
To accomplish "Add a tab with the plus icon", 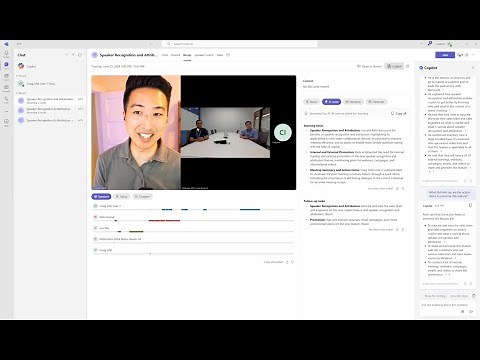I will coord(228,55).
